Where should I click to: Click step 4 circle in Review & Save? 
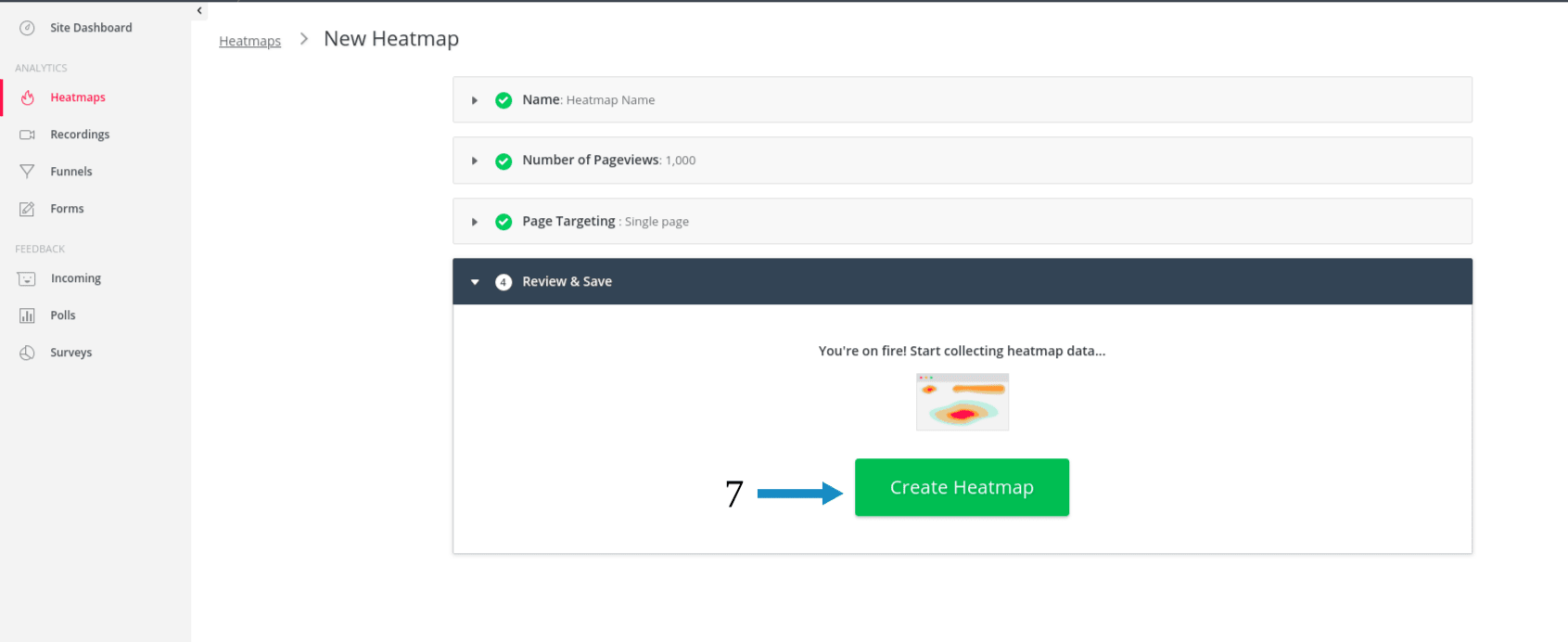click(x=504, y=282)
